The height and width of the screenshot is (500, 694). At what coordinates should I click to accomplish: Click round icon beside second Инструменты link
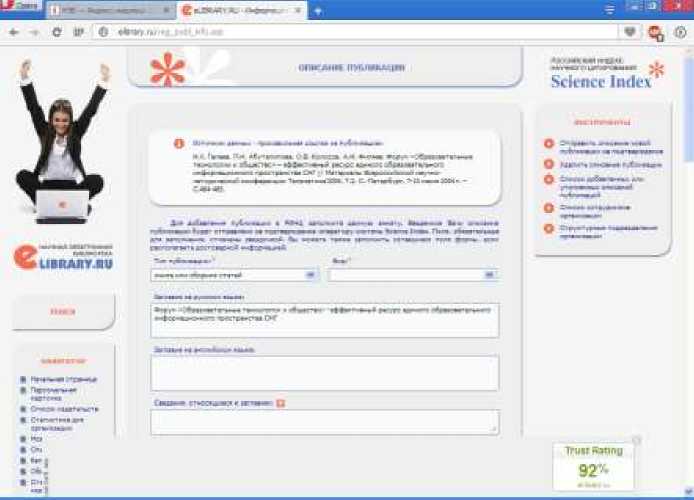pyautogui.click(x=549, y=164)
